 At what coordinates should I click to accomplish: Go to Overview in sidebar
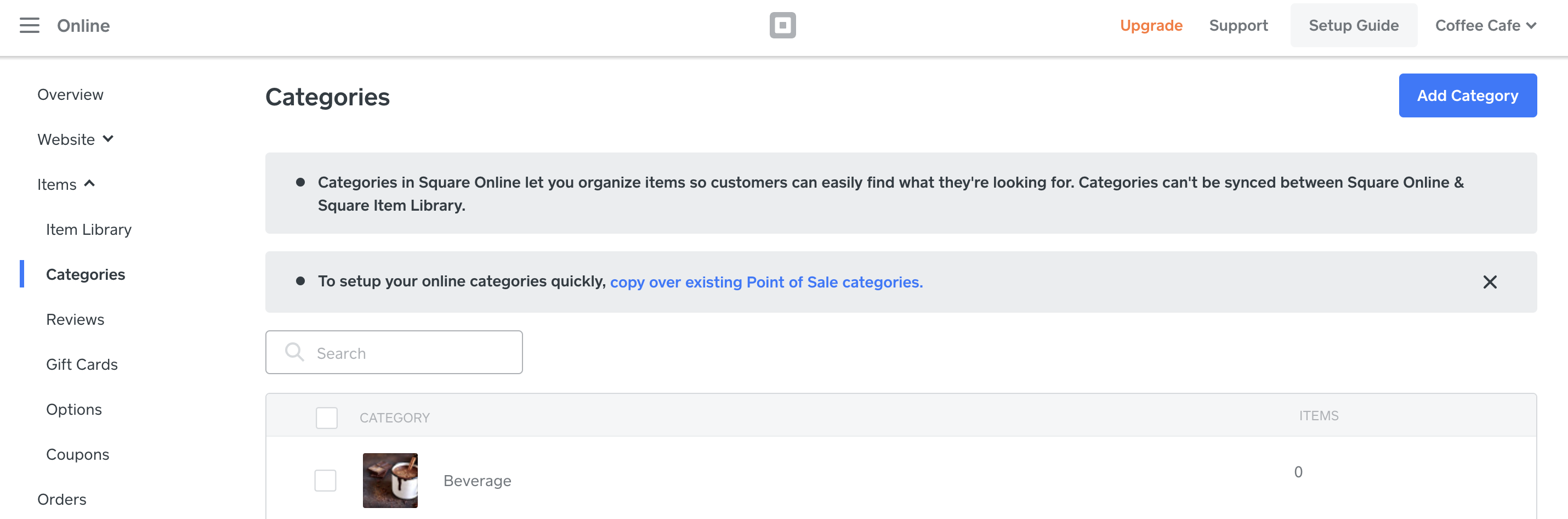(x=70, y=94)
